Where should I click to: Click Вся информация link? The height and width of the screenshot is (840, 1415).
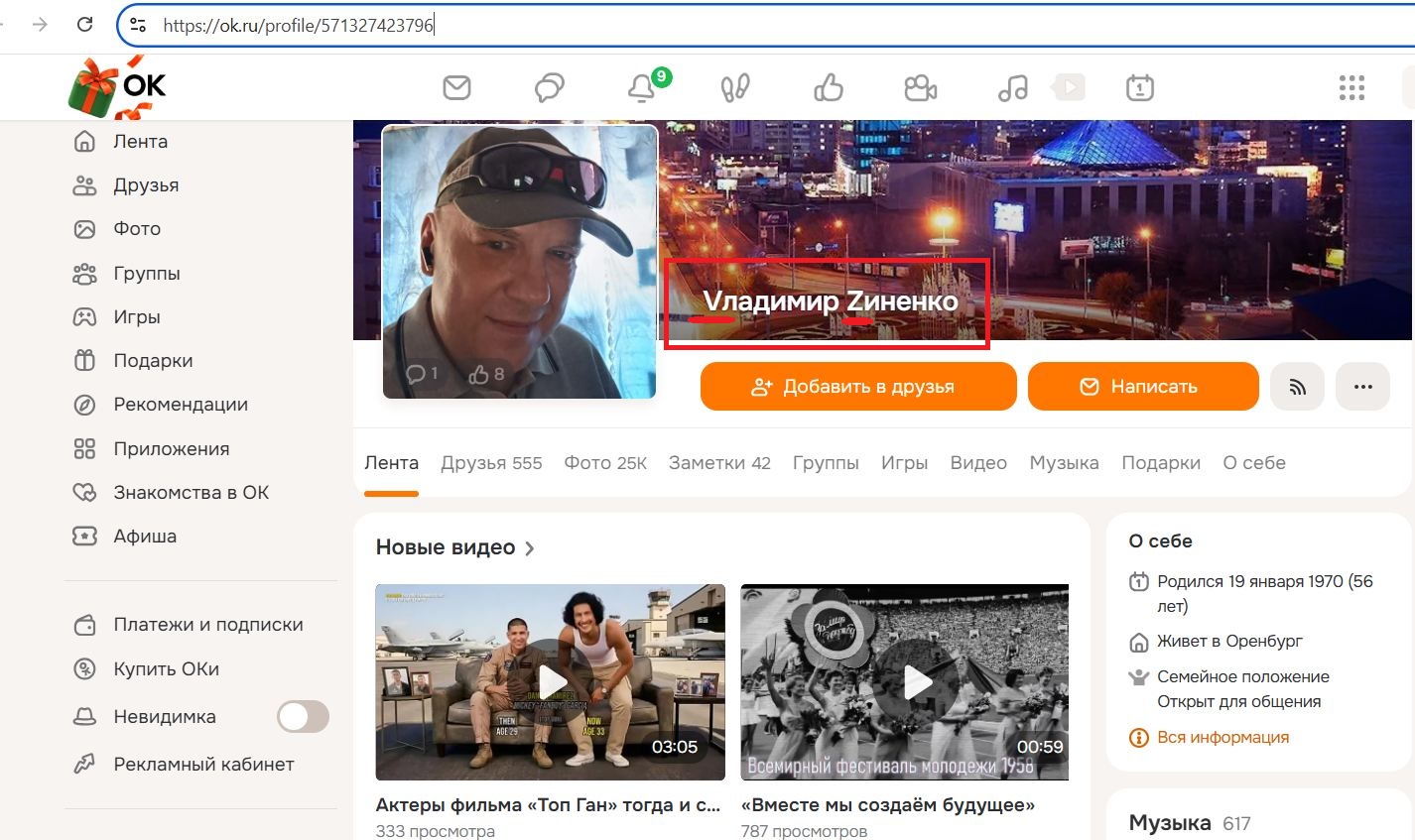point(1222,738)
